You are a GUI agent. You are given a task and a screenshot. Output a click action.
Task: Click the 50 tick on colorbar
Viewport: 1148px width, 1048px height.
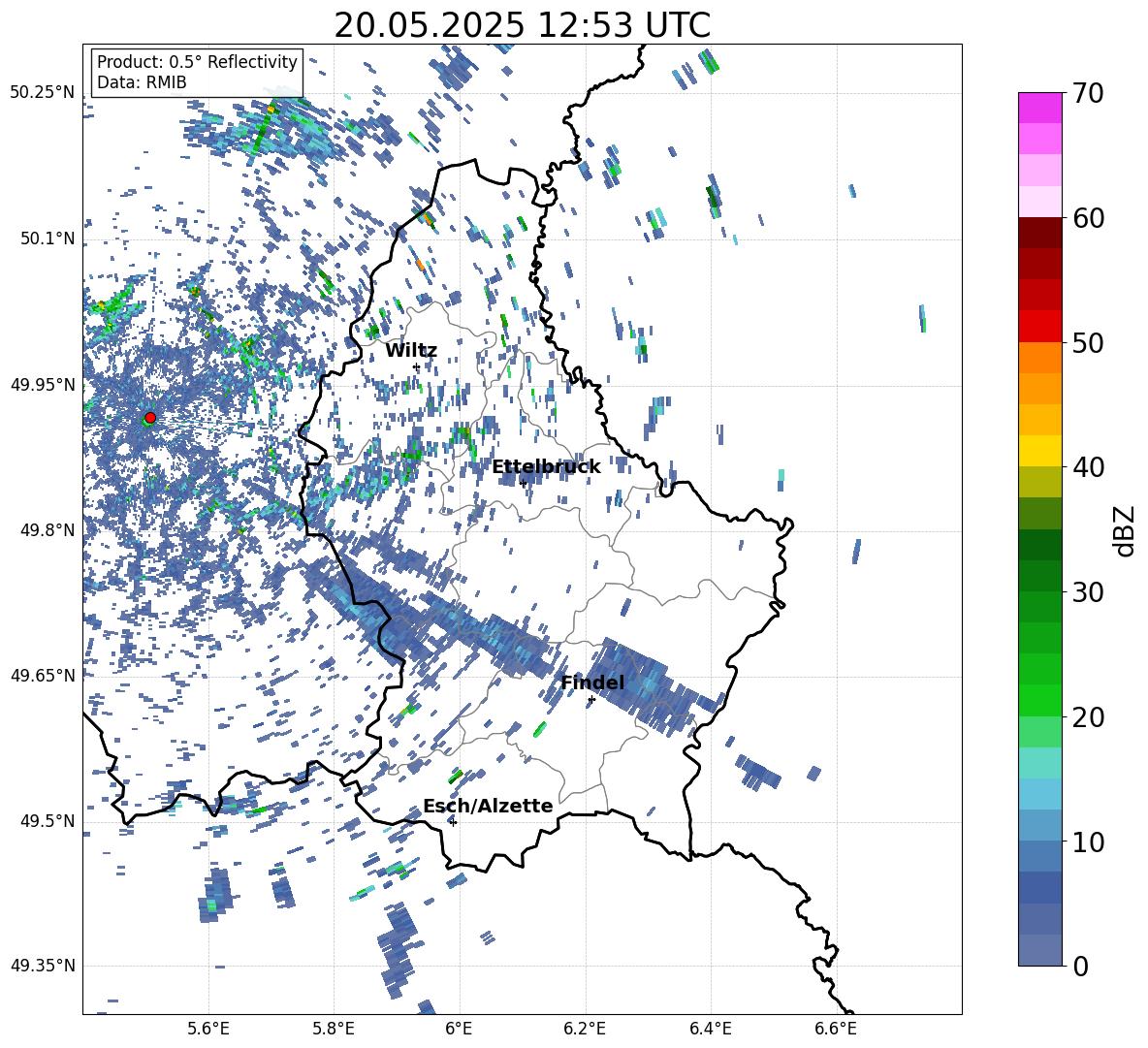tap(1087, 342)
